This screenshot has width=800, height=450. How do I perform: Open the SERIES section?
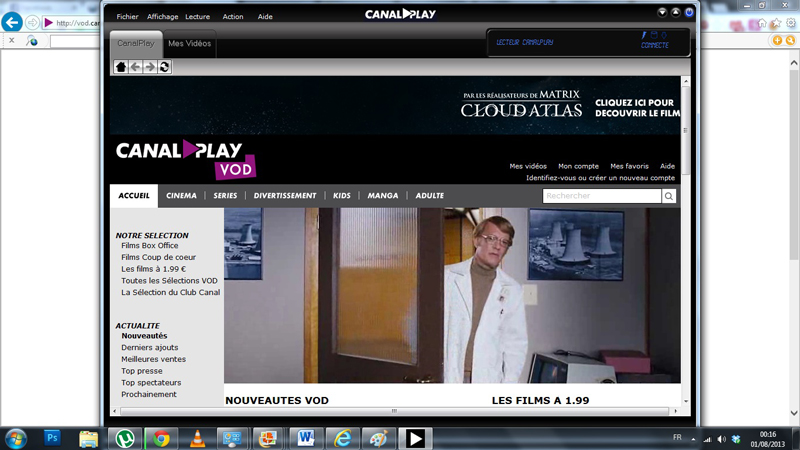click(x=225, y=196)
